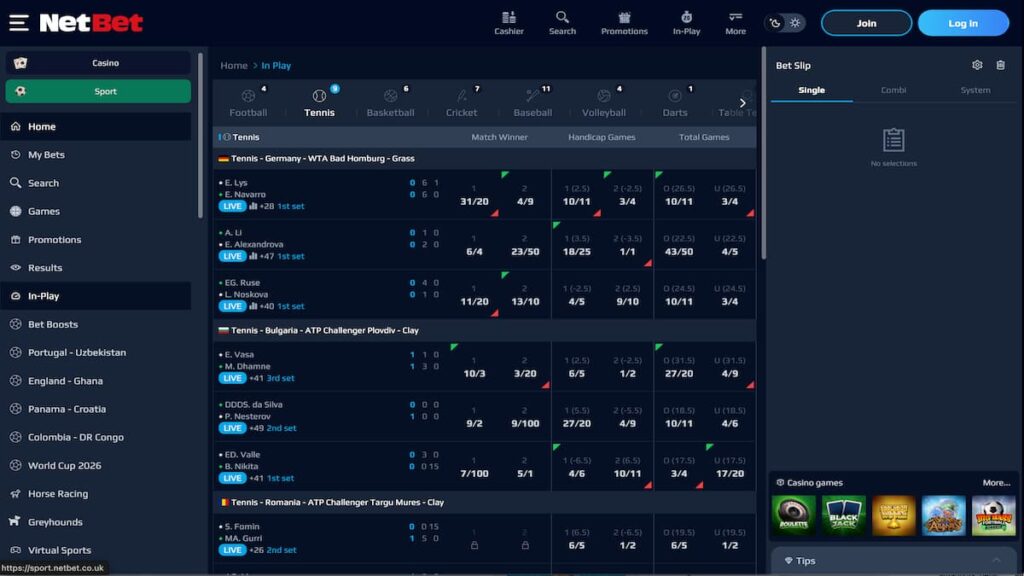The image size is (1024, 576).
Task: Collapse the WTA Bad Homburg Grass section
Action: click(x=485, y=159)
